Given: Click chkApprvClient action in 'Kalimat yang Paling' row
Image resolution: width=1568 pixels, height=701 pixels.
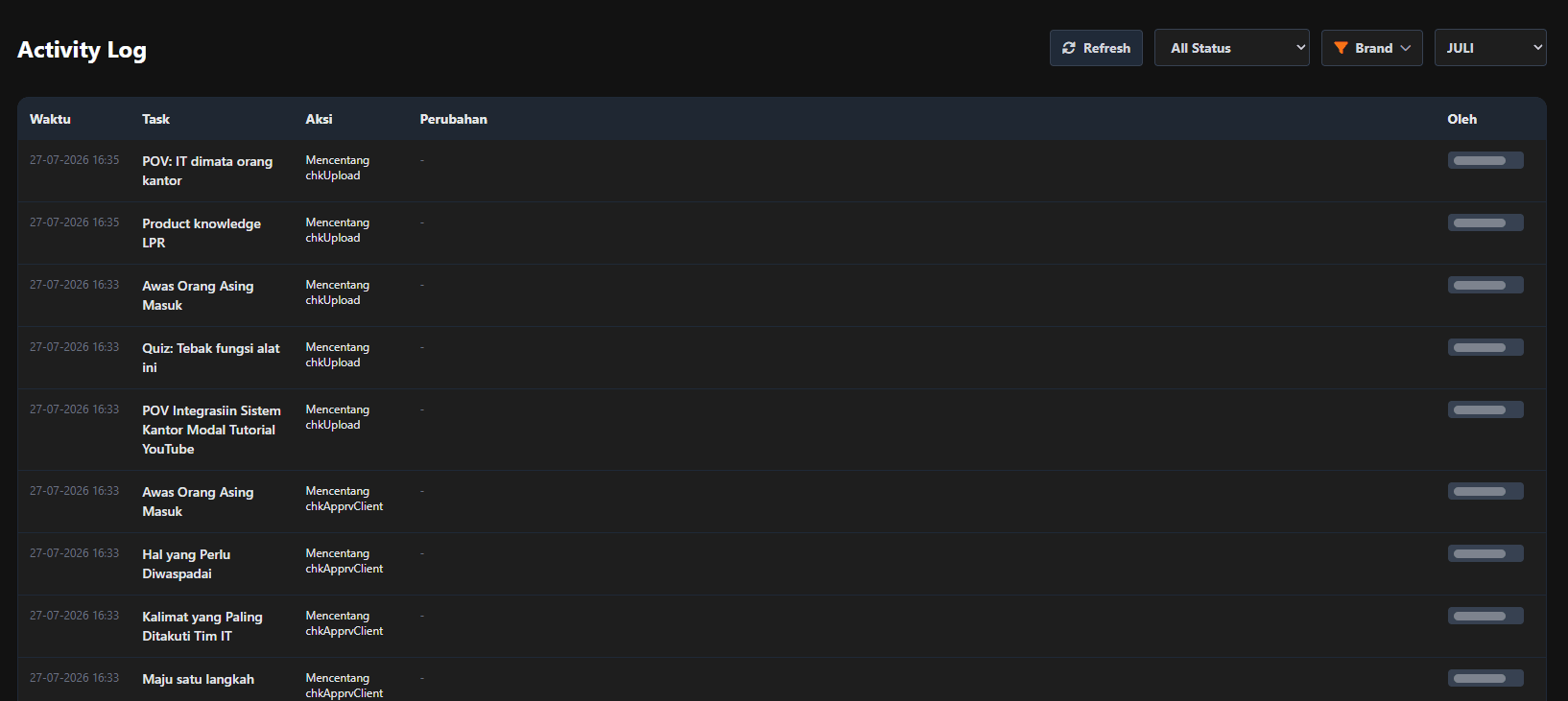Looking at the screenshot, I should 344,623.
